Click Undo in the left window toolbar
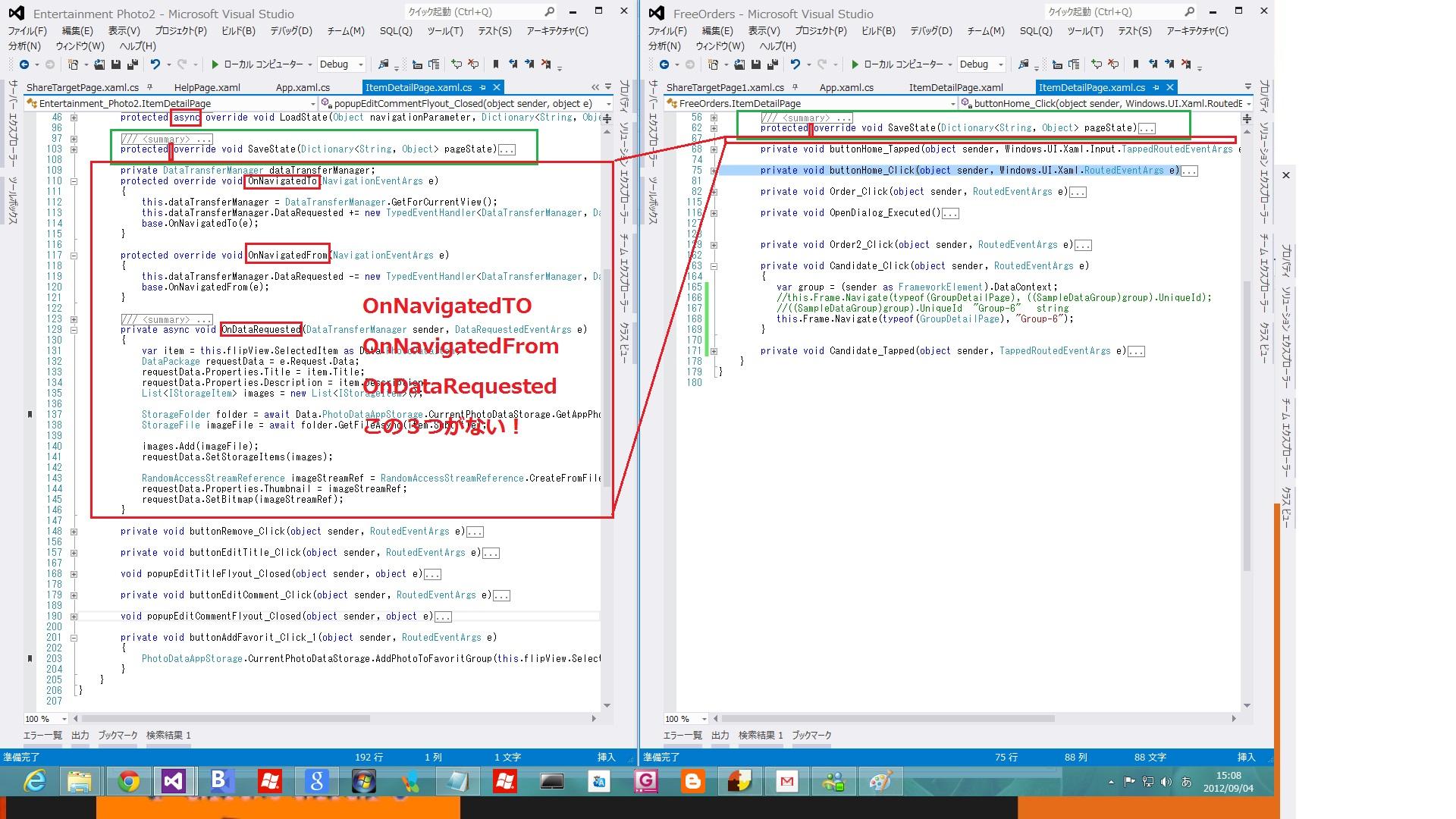The width and height of the screenshot is (1456, 819). click(x=155, y=64)
